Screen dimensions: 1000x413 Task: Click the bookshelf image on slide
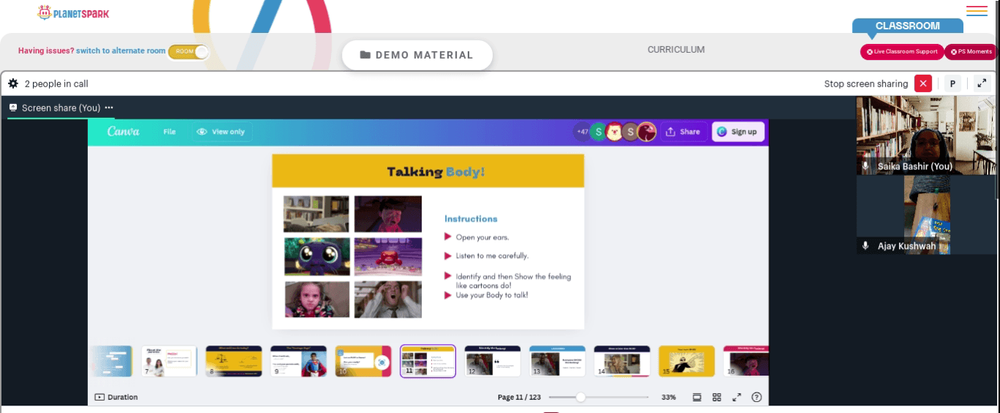316,214
